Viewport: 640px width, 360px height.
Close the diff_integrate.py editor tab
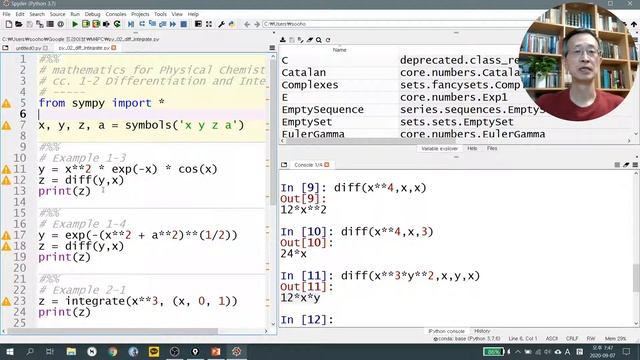(x=114, y=48)
